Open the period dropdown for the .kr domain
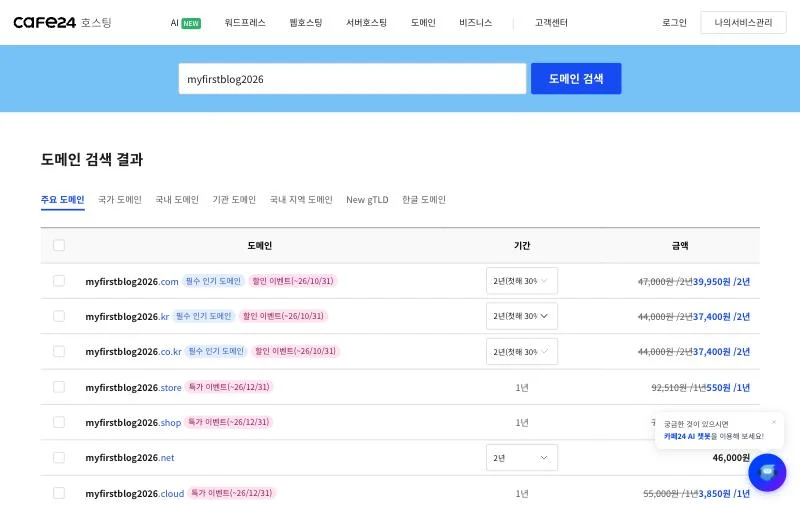The width and height of the screenshot is (800, 505). click(x=521, y=316)
